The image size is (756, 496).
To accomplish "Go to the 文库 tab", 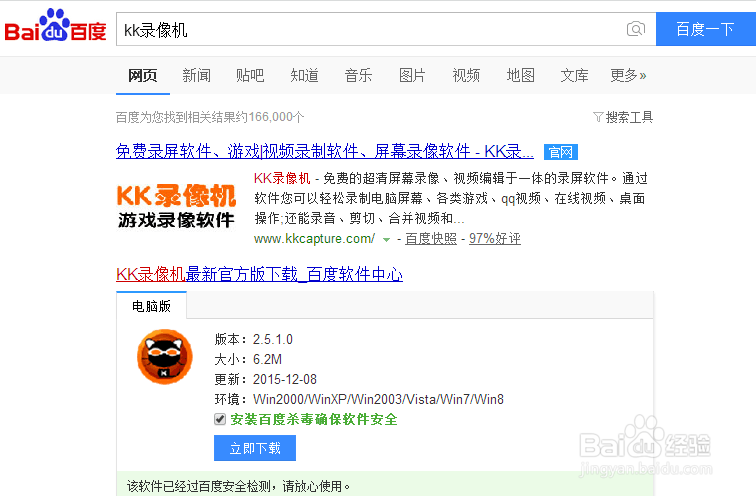I will (x=574, y=75).
